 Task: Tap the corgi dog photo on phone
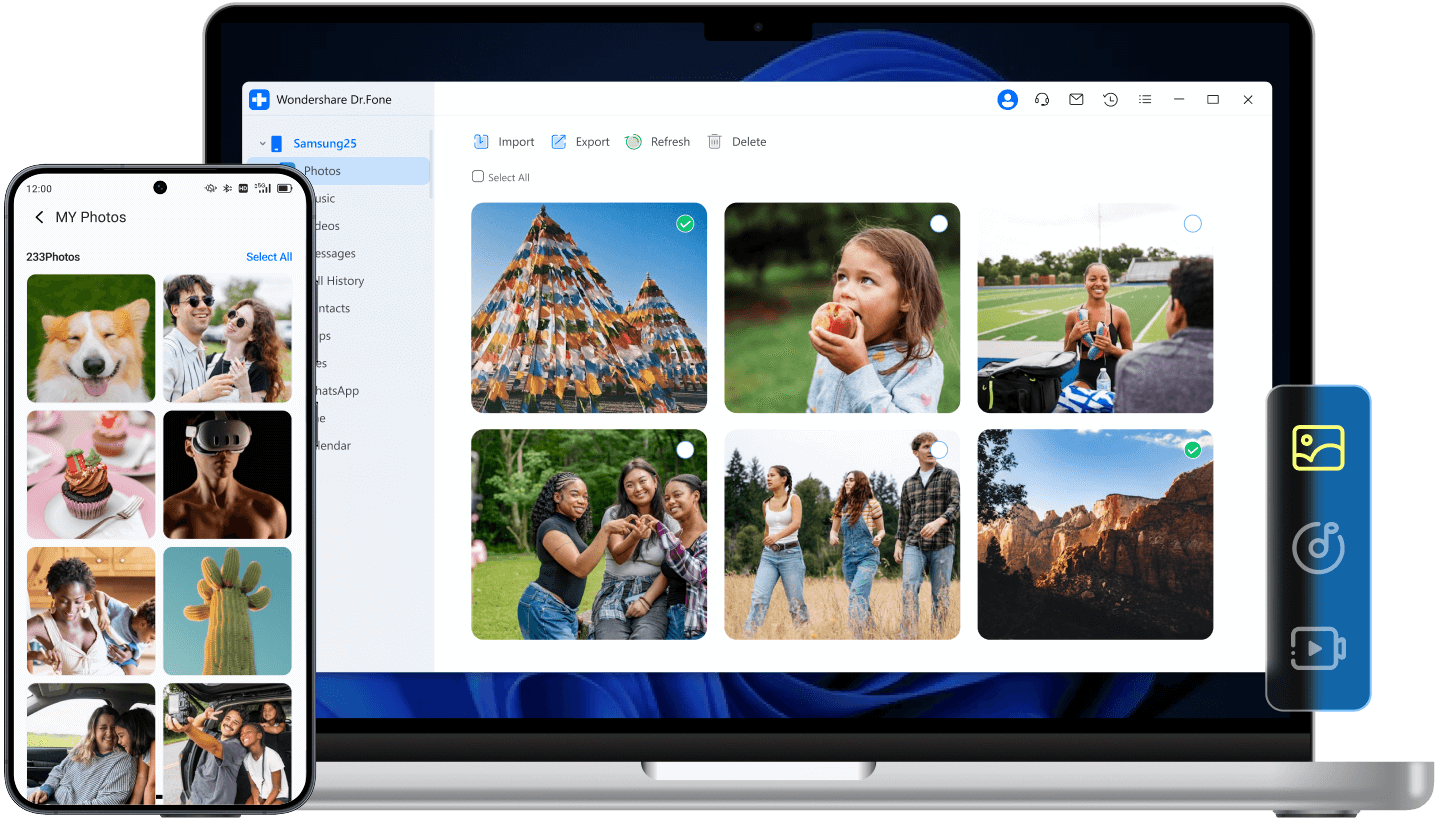click(91, 339)
